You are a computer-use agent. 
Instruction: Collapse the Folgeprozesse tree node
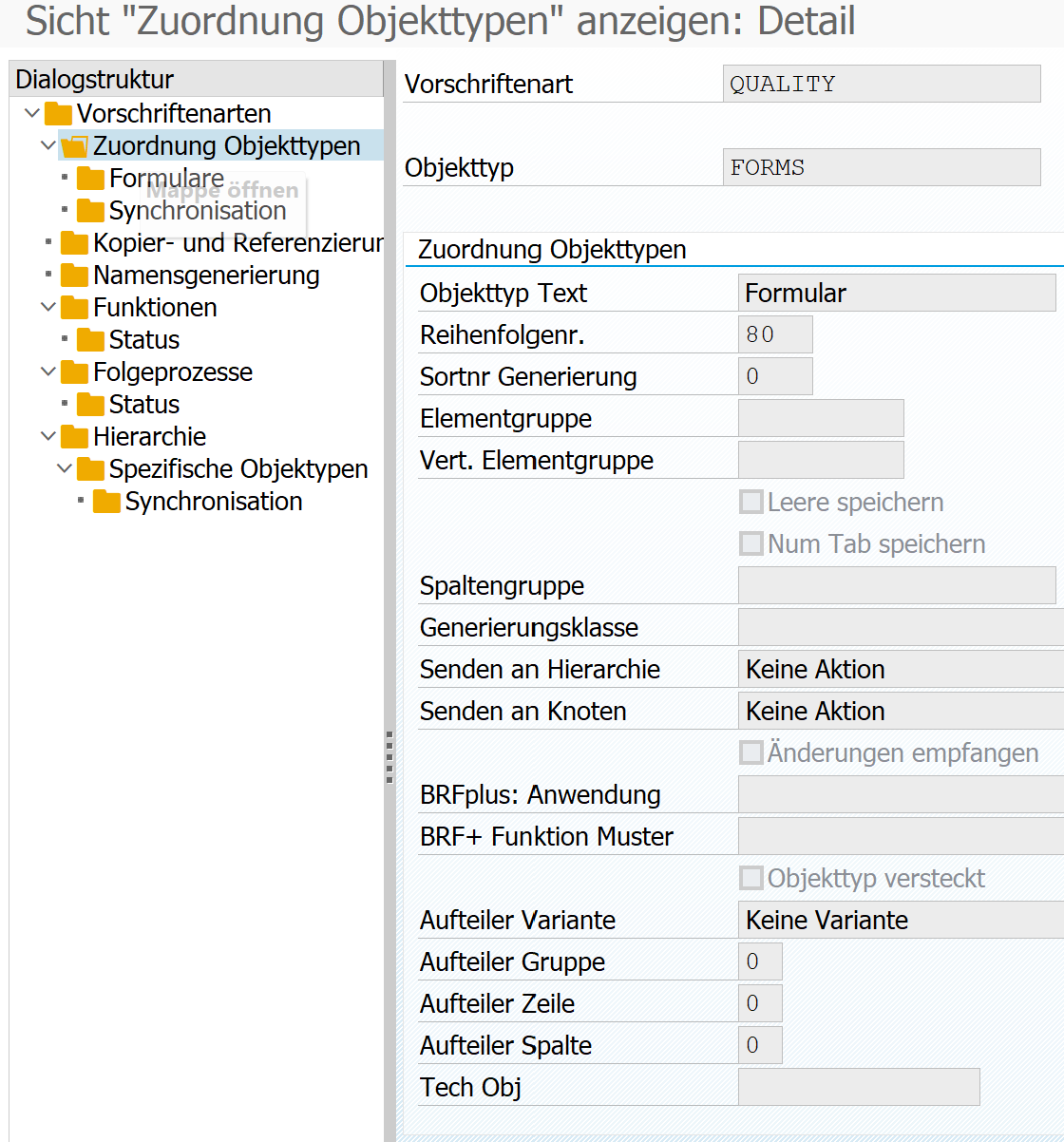[48, 372]
